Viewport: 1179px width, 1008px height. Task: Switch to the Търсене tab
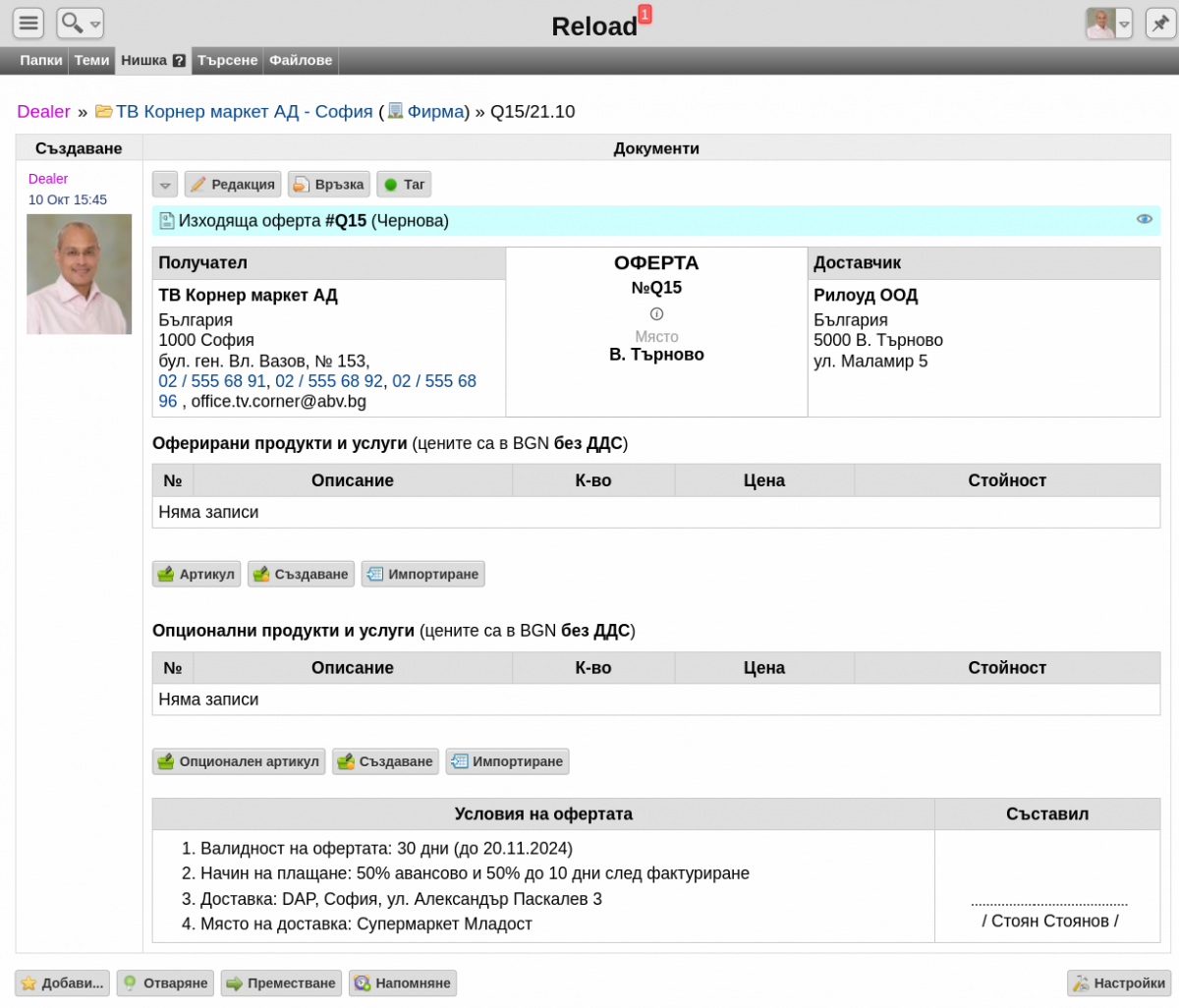coord(227,60)
